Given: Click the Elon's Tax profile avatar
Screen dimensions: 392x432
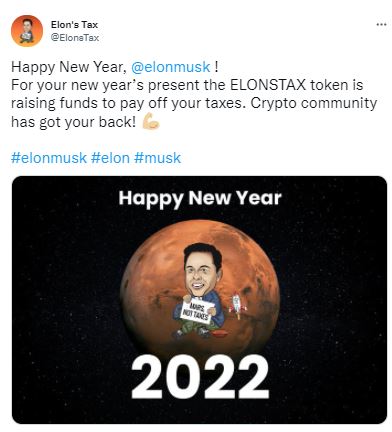Looking at the screenshot, I should tap(27, 31).
